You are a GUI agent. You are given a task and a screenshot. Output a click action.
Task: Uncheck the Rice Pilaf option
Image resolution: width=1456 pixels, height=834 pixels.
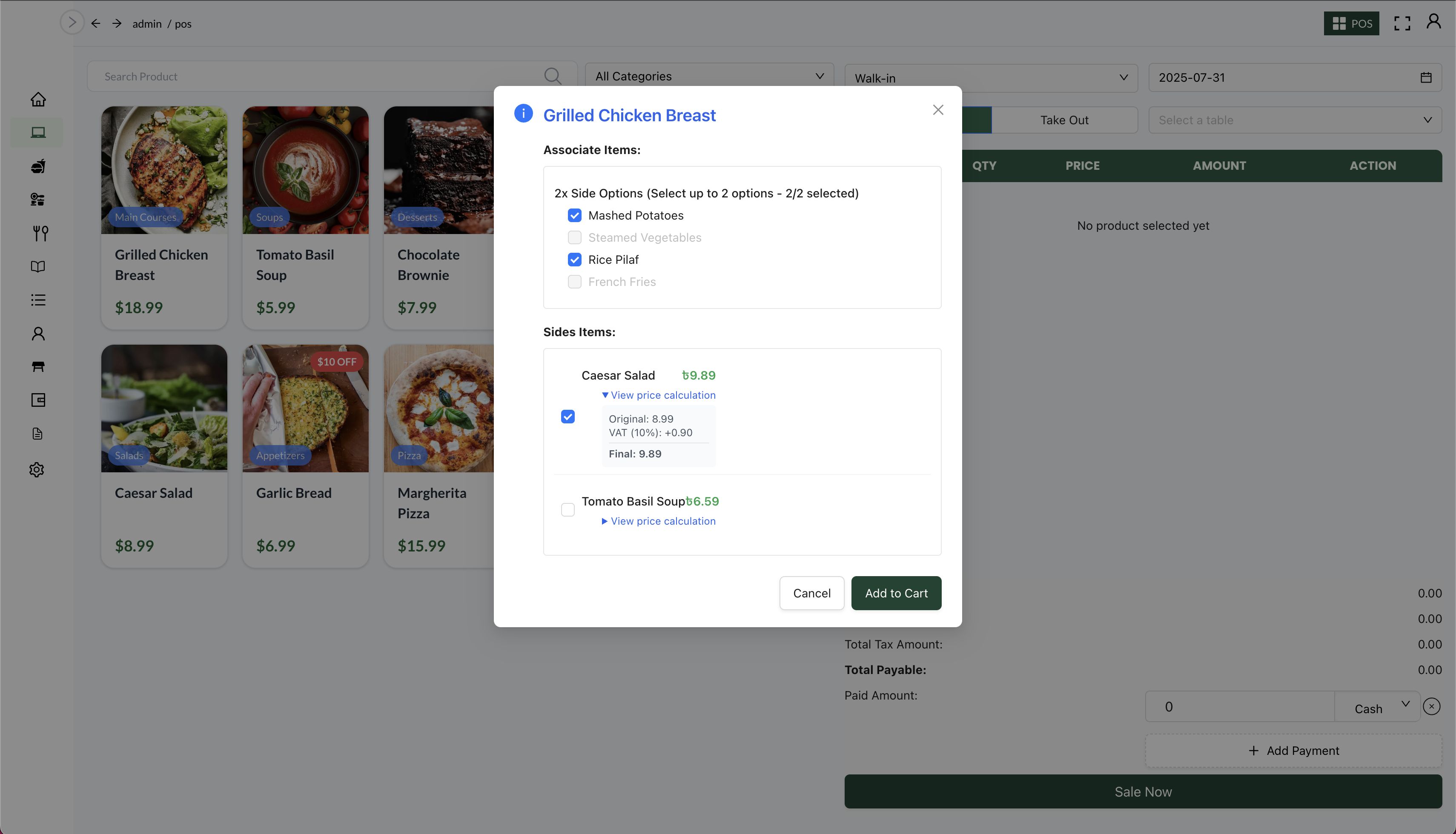574,260
